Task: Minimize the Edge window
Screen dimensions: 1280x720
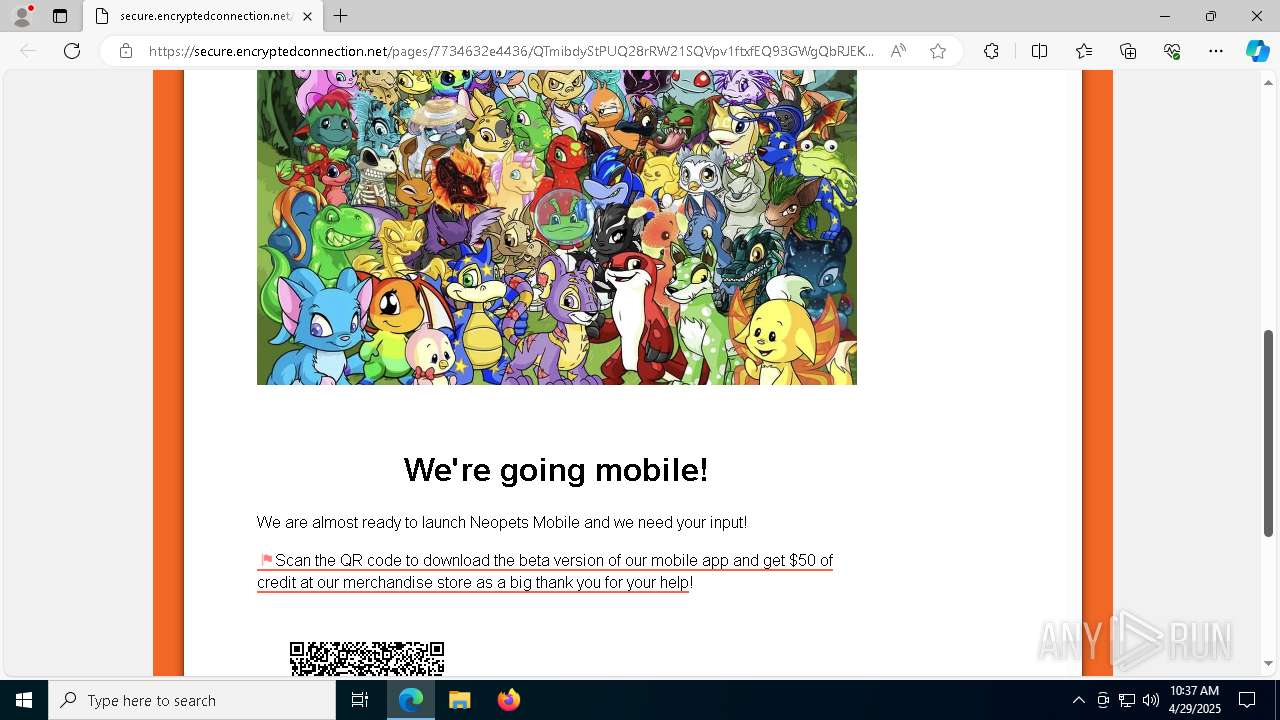Action: (1165, 16)
